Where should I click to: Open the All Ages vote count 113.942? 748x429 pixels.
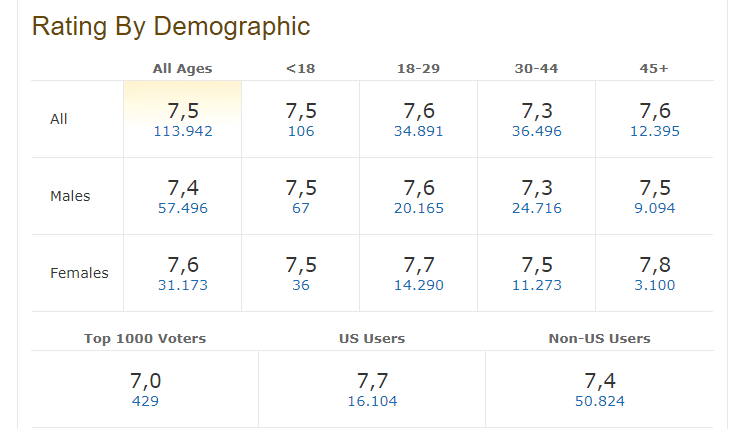(185, 131)
